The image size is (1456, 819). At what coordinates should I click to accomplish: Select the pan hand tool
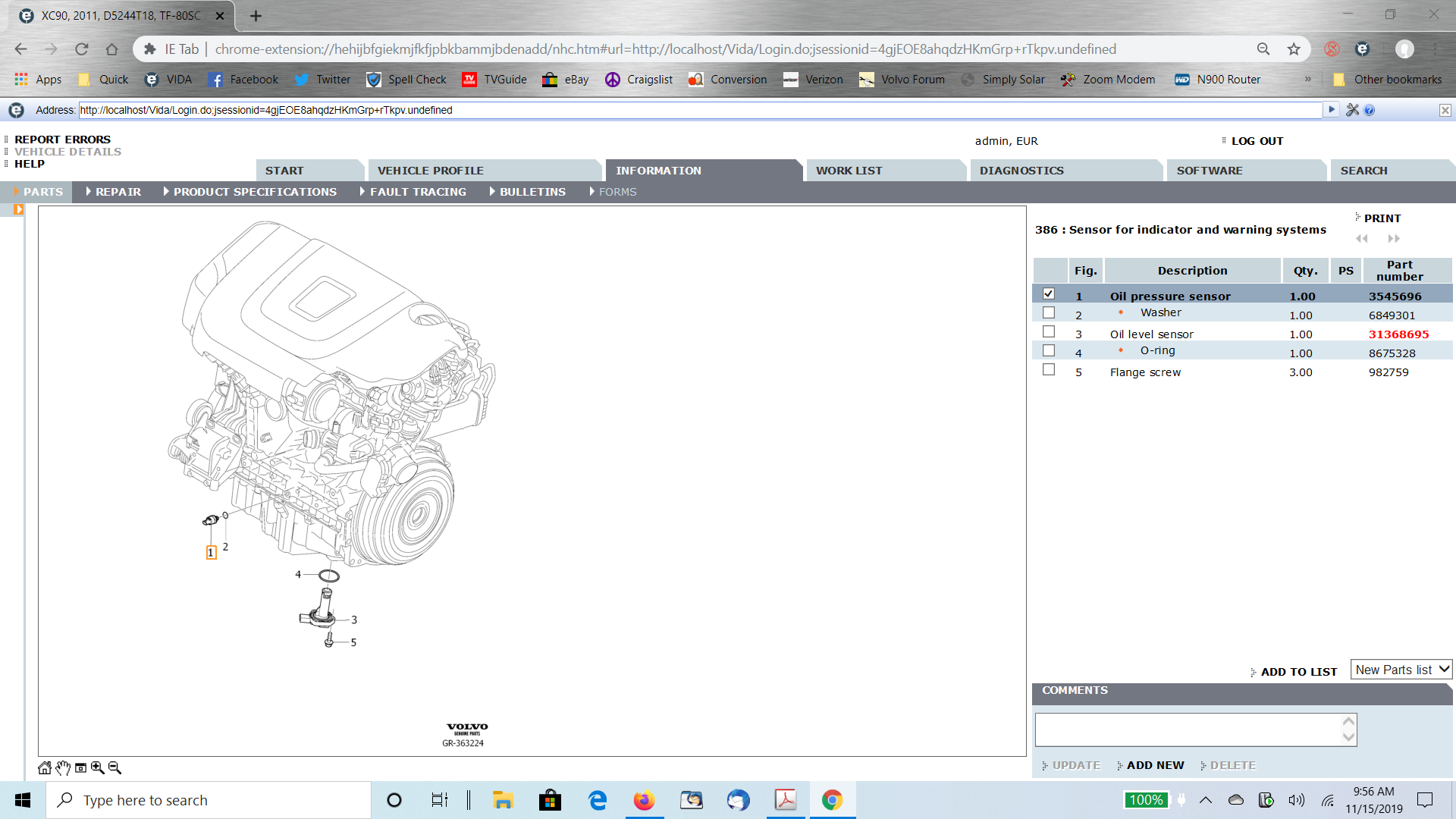[63, 767]
